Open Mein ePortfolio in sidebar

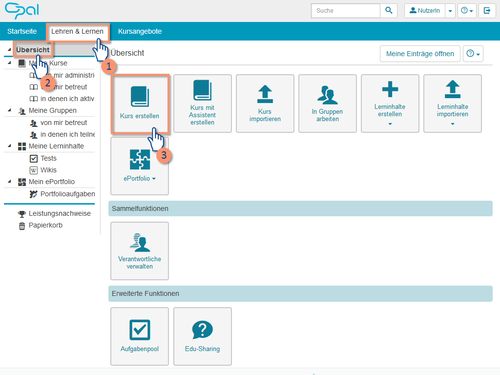52,182
